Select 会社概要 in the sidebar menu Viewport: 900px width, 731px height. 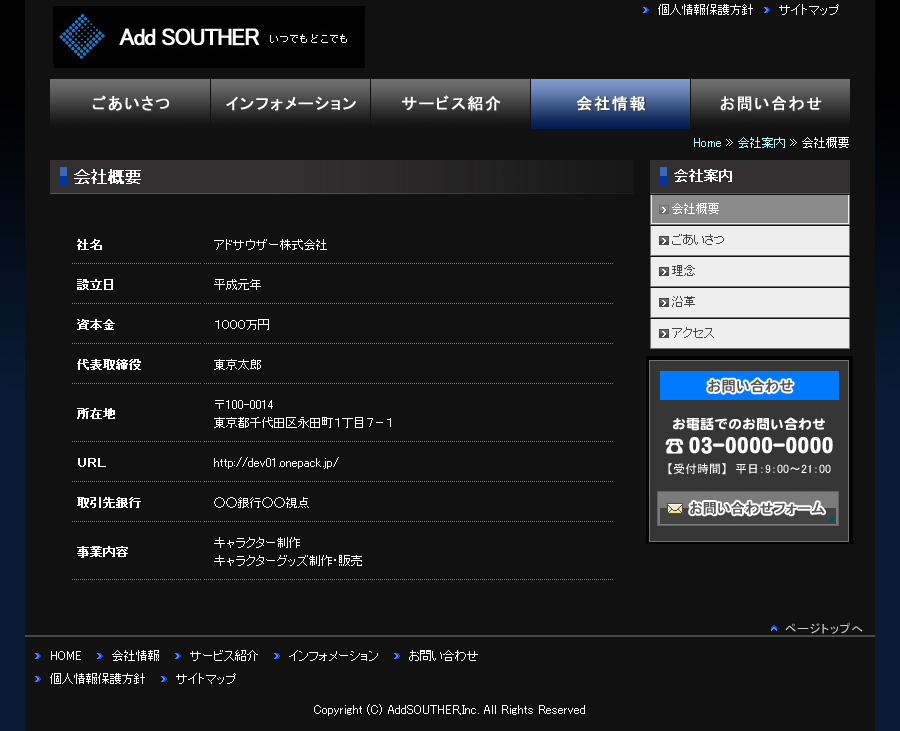pos(749,209)
